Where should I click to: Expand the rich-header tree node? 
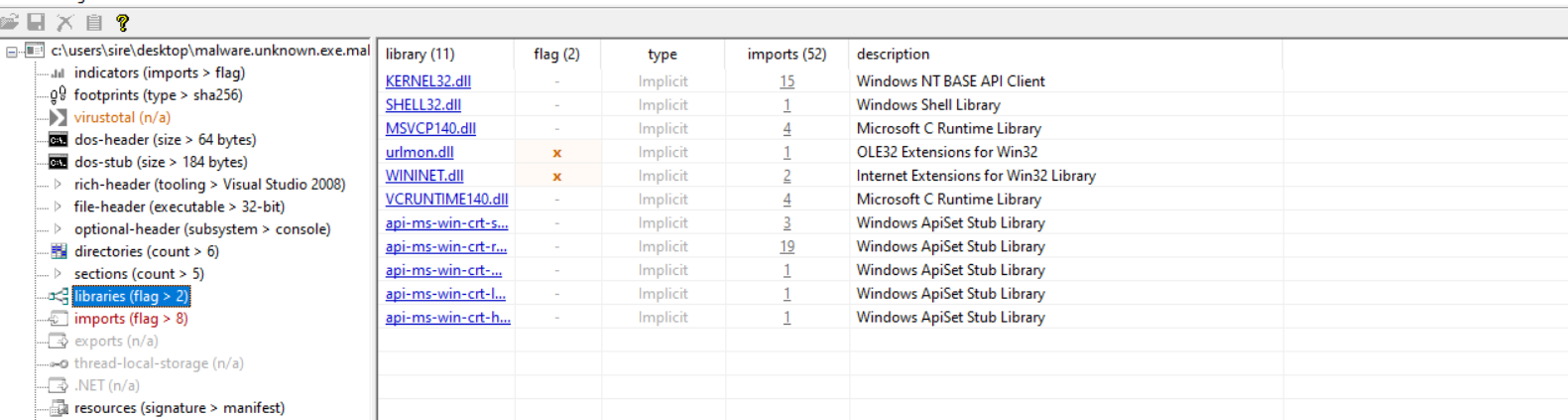click(x=58, y=185)
